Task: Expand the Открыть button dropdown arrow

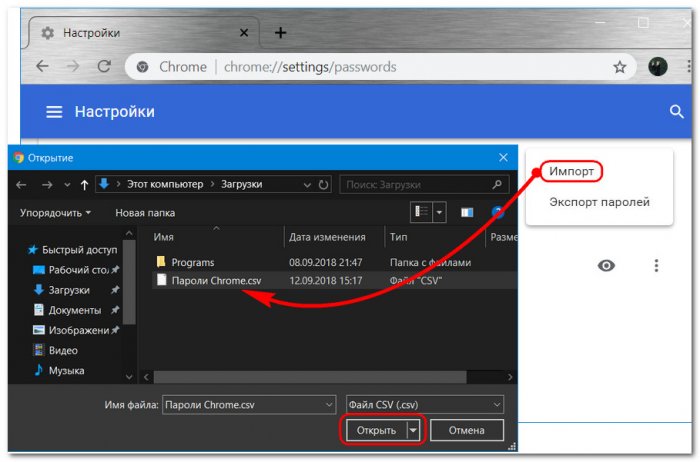Action: (x=413, y=430)
